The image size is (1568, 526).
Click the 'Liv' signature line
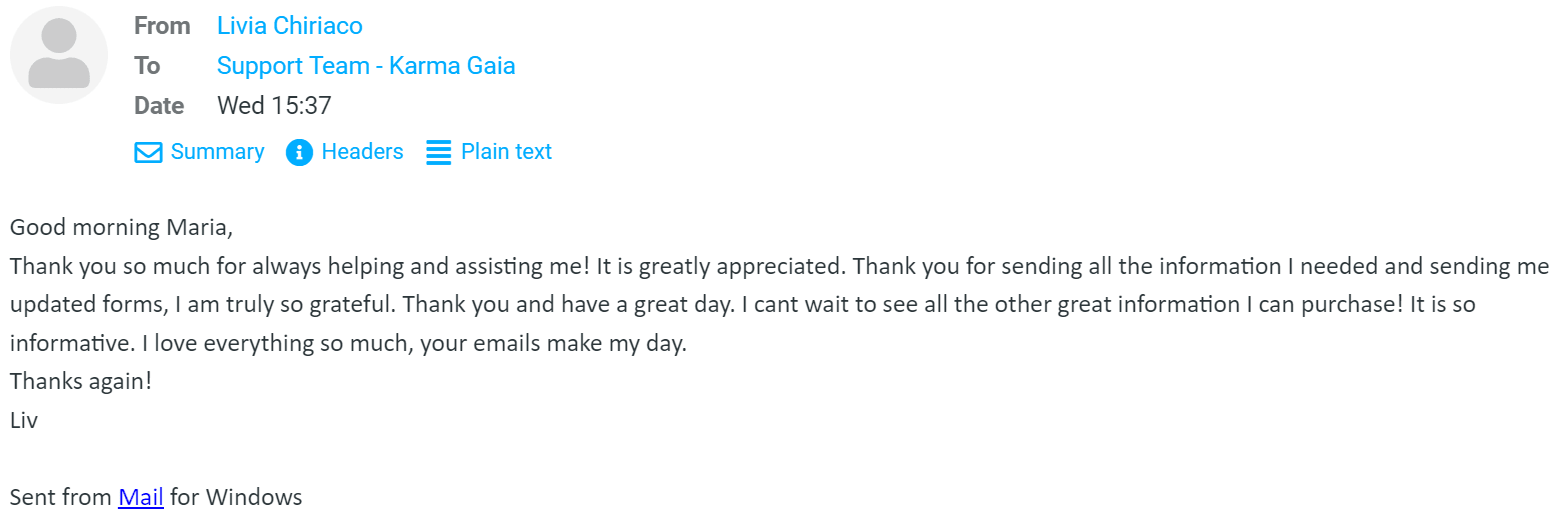tap(24, 420)
